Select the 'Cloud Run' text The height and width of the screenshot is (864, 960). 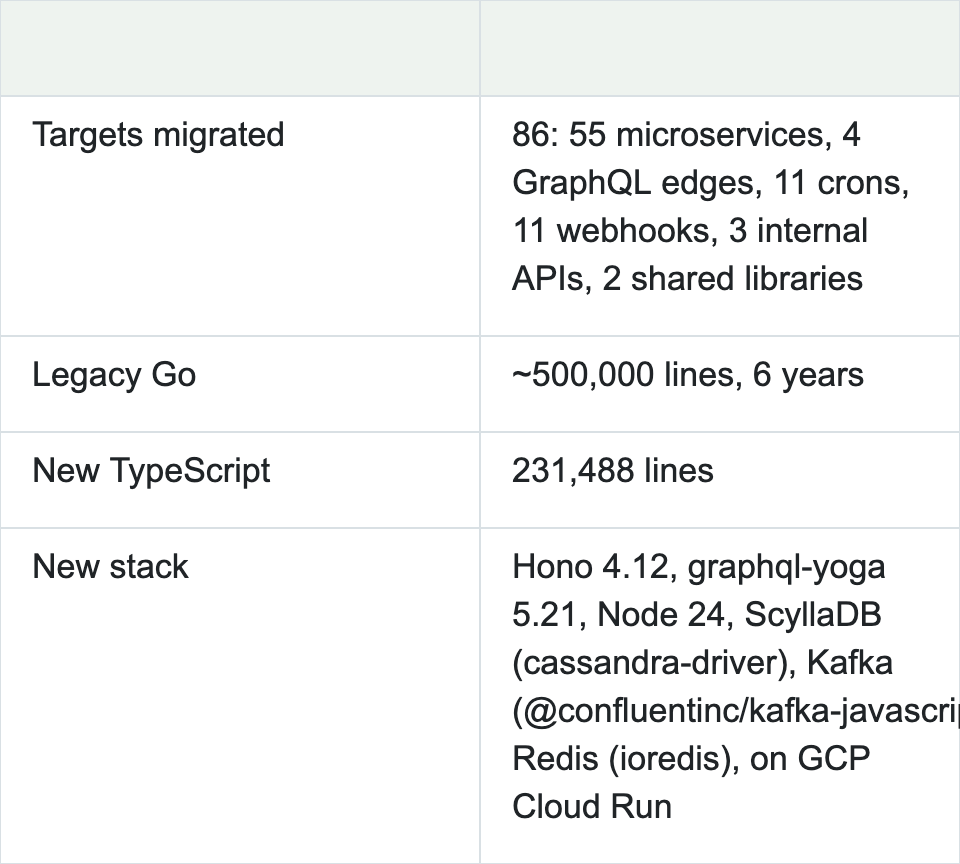pyautogui.click(x=592, y=806)
